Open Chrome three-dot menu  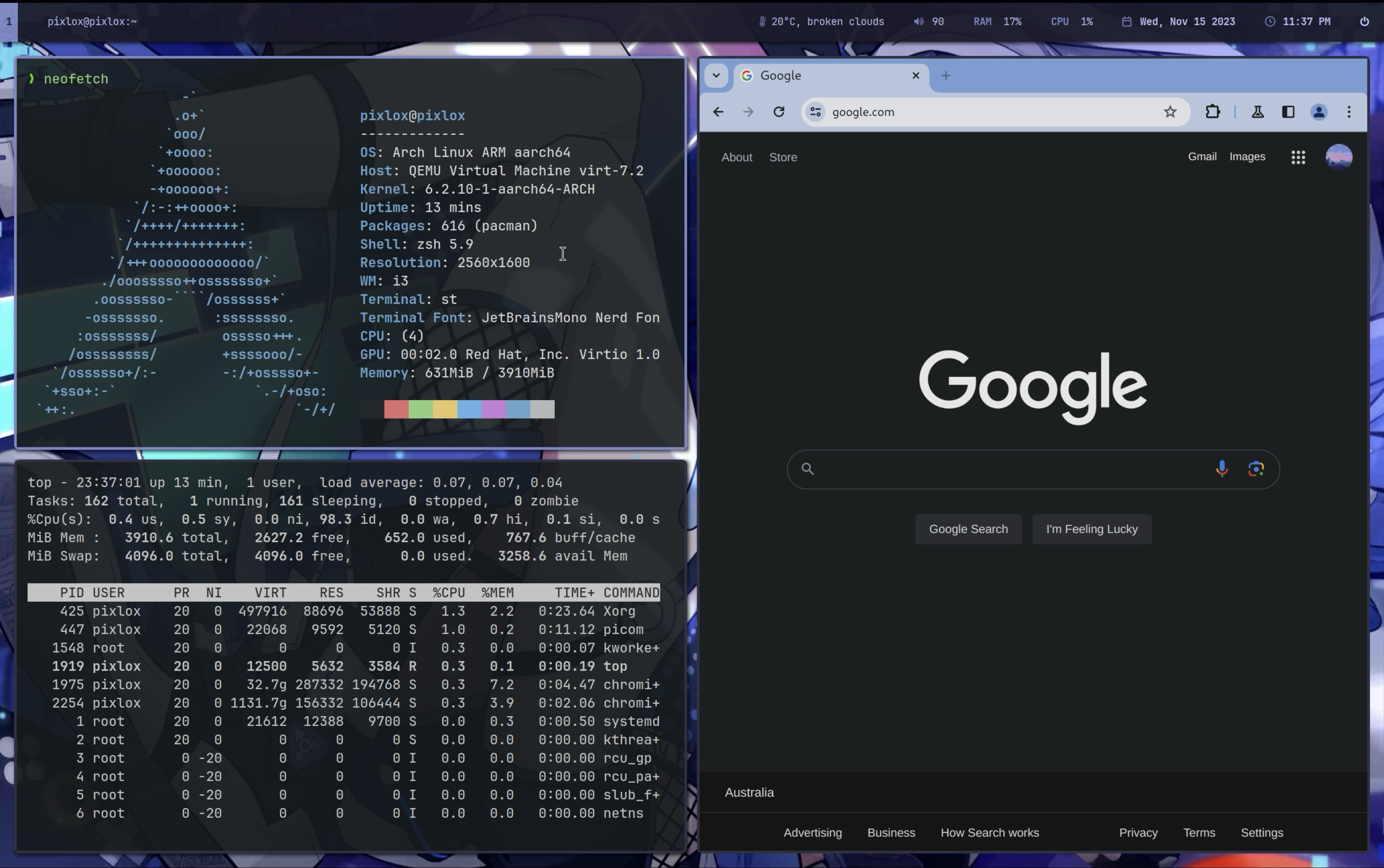click(1349, 112)
